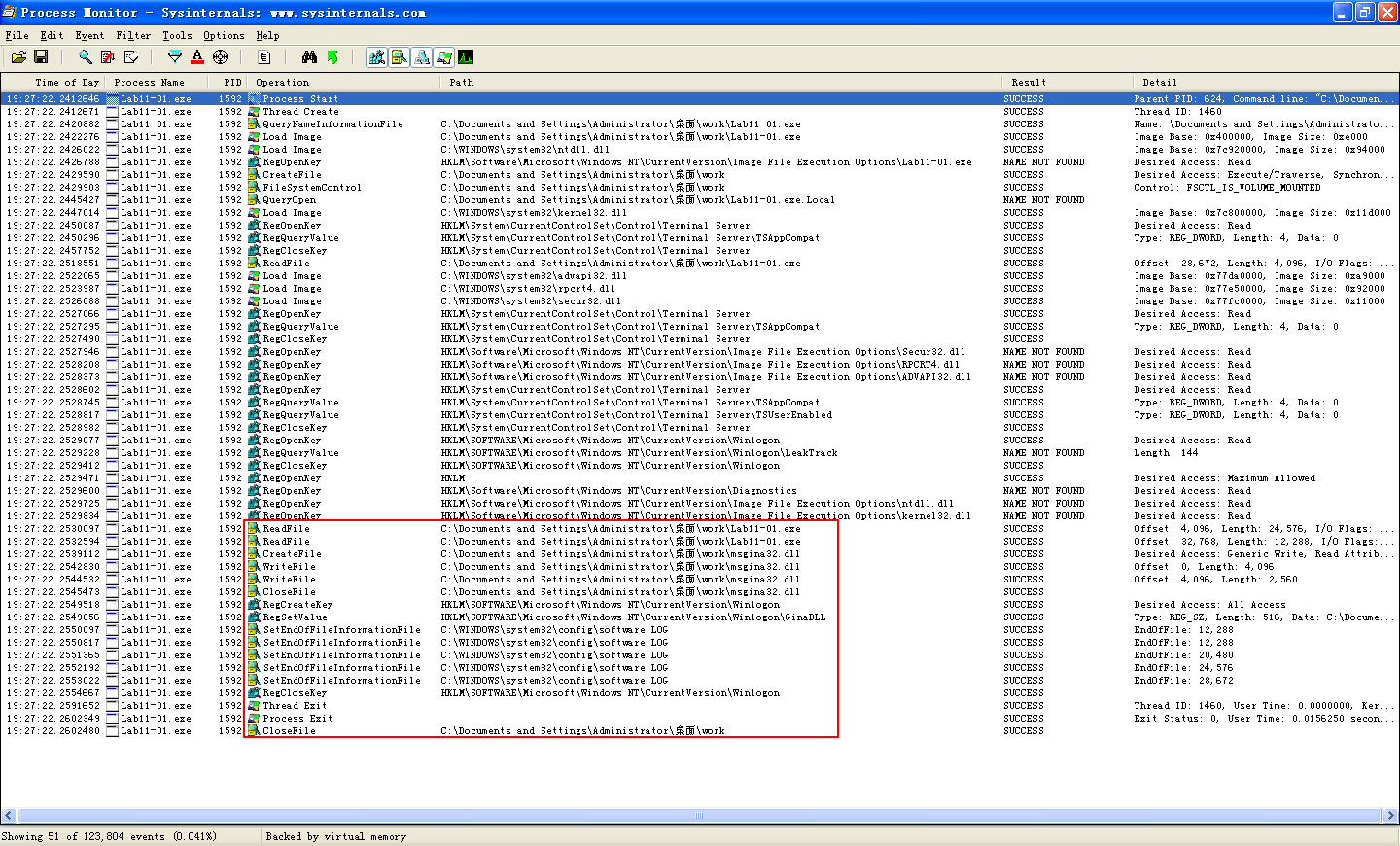Toggle Show Process and Thread Activity icon
The image size is (1400, 846).
(x=444, y=57)
